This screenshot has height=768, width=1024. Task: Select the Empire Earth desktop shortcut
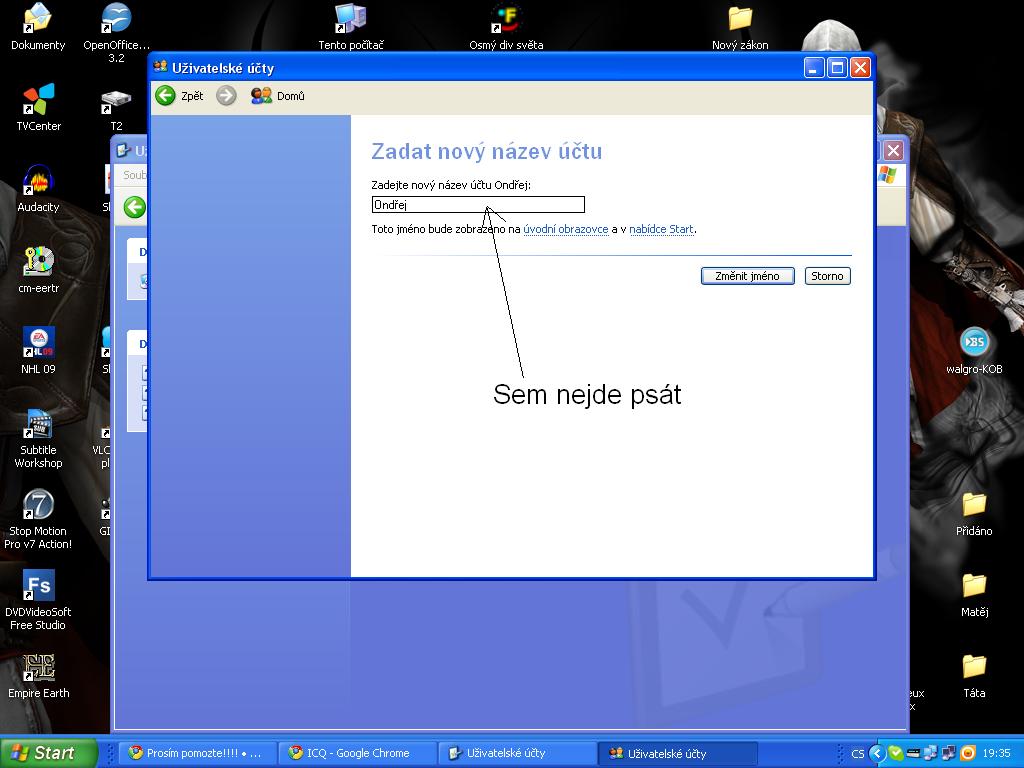[x=39, y=676]
